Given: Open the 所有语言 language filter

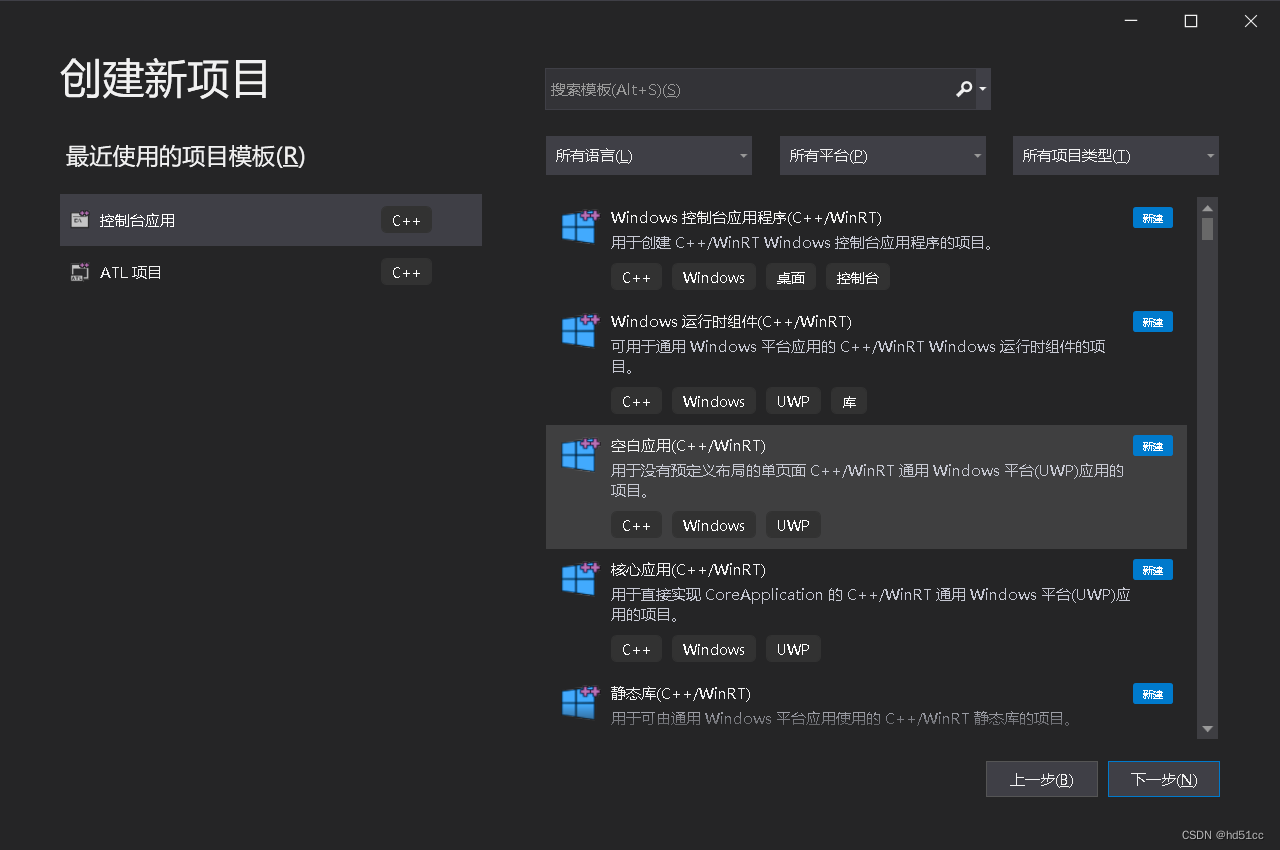Looking at the screenshot, I should click(648, 156).
